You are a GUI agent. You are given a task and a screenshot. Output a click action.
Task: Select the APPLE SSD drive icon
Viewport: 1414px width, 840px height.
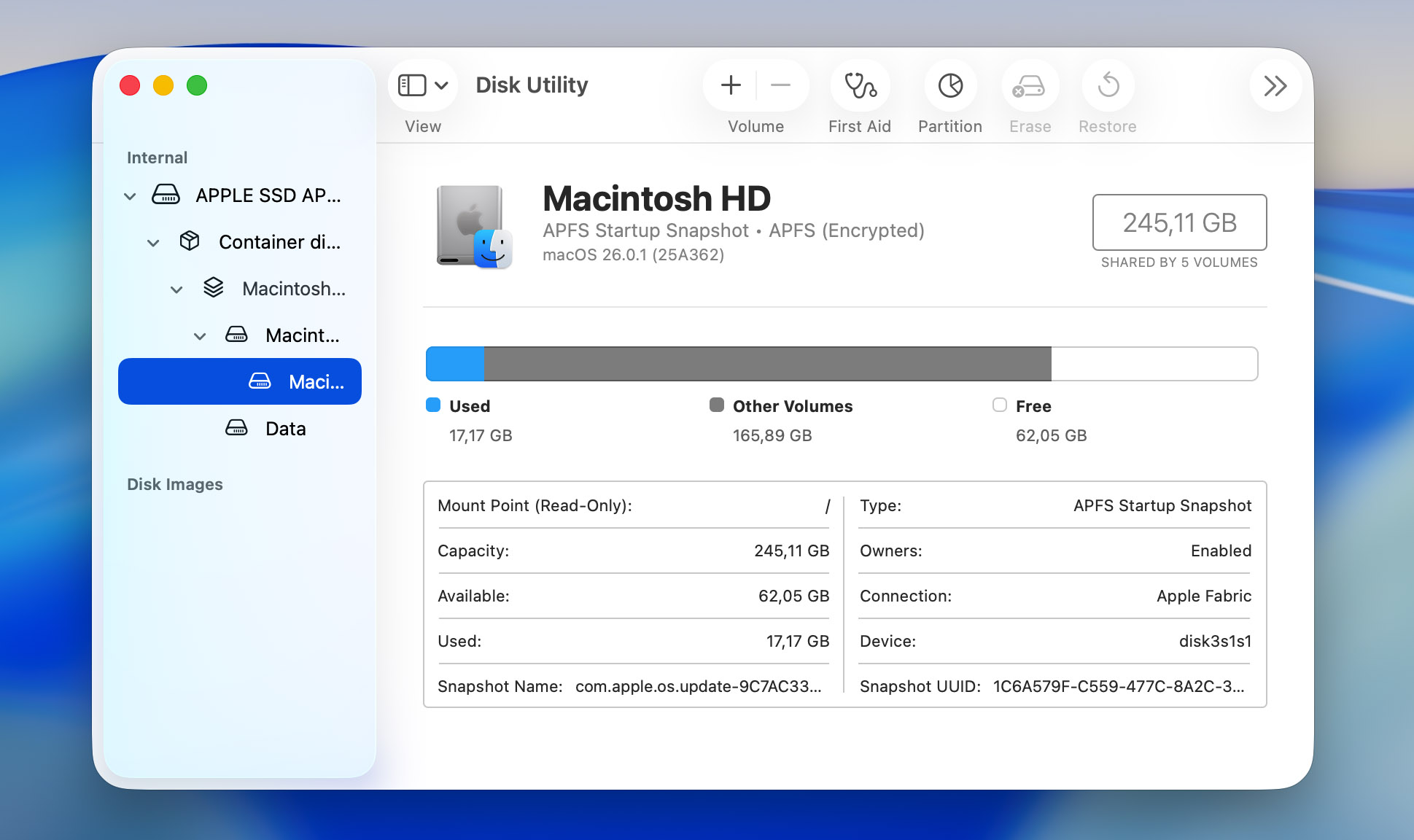coord(166,194)
